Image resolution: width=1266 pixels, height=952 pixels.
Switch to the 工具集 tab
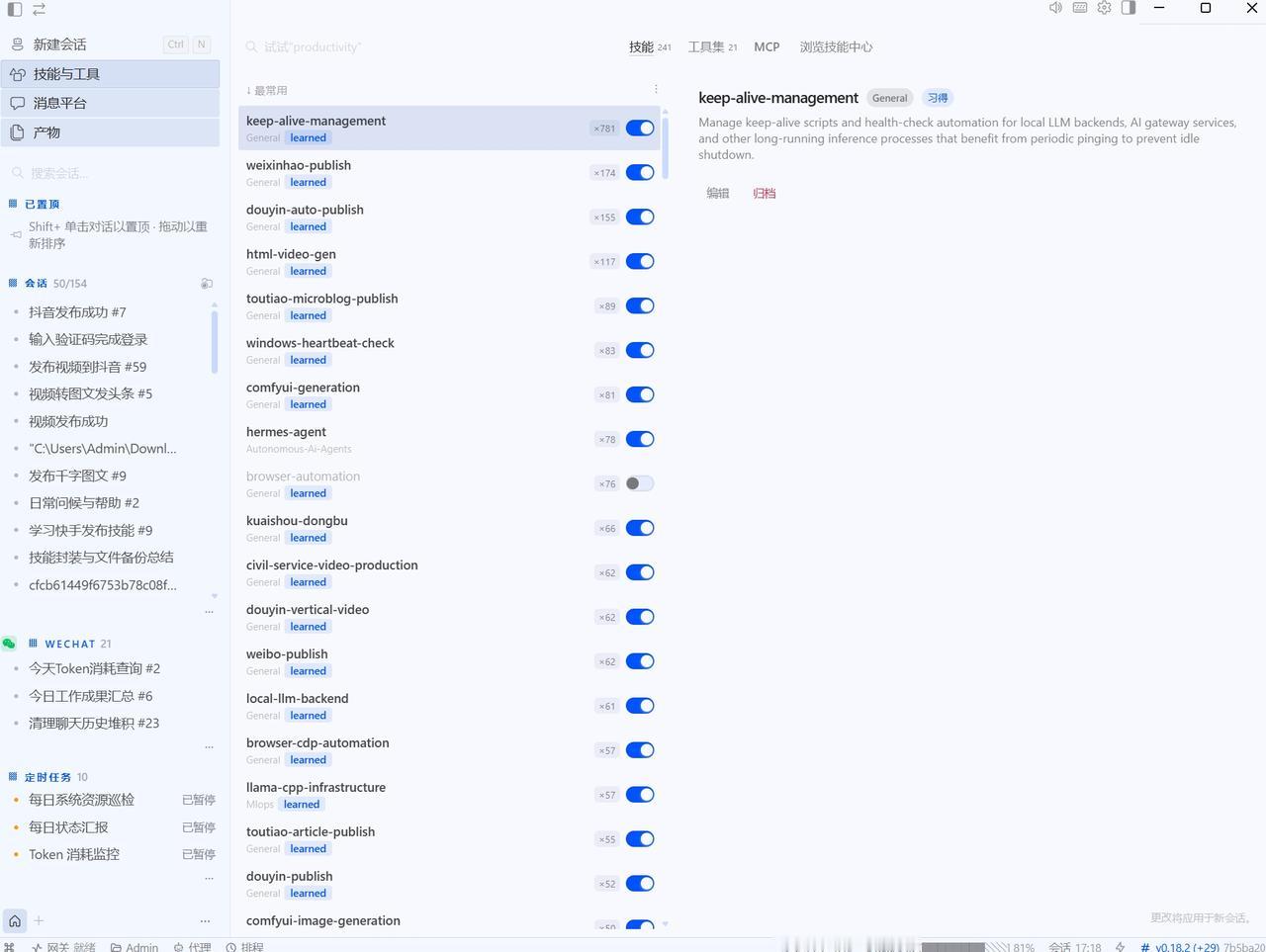tap(713, 46)
